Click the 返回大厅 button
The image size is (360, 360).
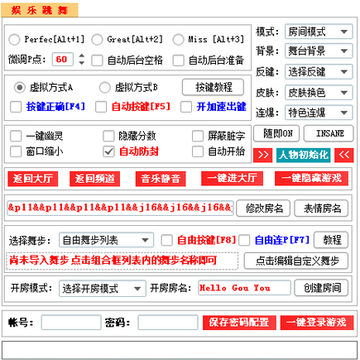coord(33,179)
